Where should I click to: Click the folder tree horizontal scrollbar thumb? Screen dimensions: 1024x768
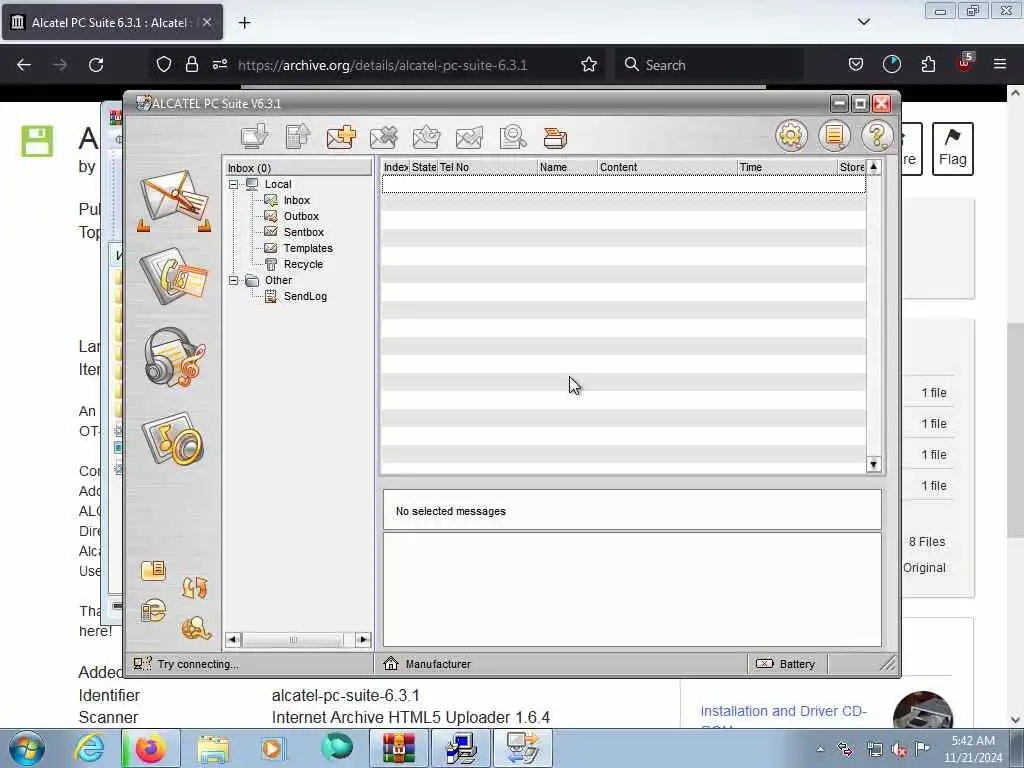pyautogui.click(x=293, y=639)
